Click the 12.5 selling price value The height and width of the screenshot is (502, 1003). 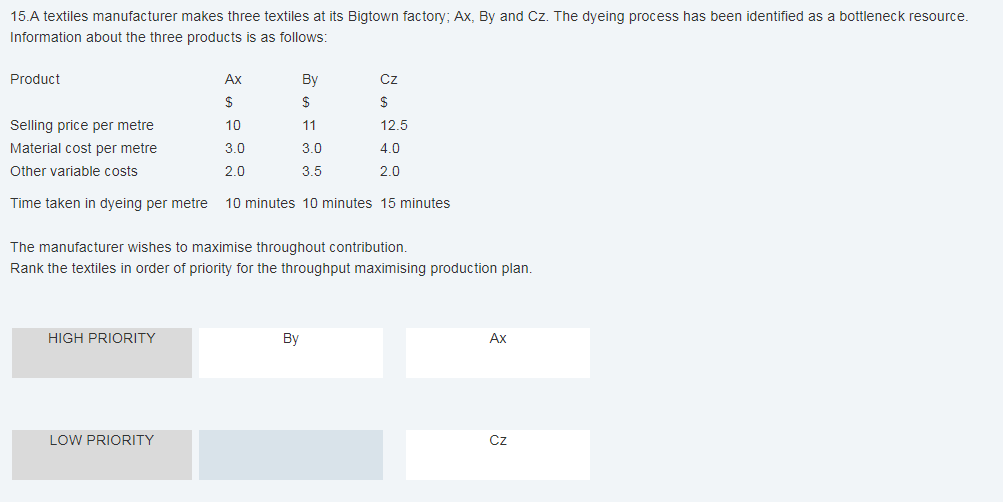point(393,125)
